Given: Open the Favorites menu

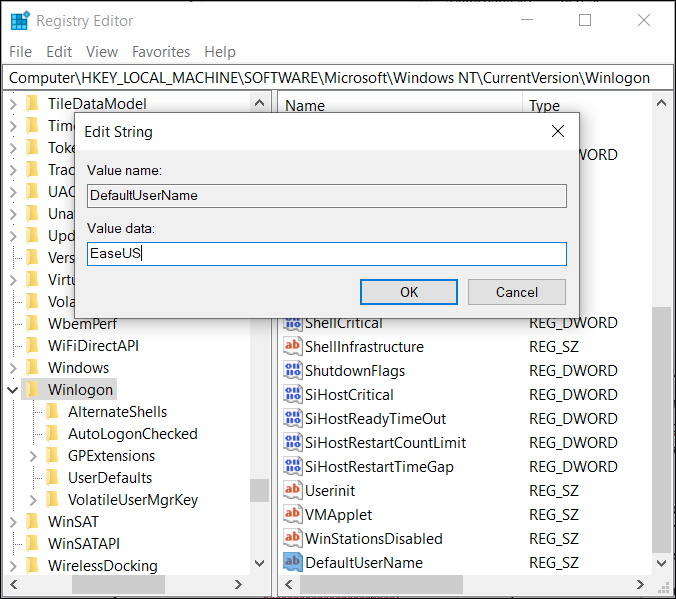Looking at the screenshot, I should [161, 52].
